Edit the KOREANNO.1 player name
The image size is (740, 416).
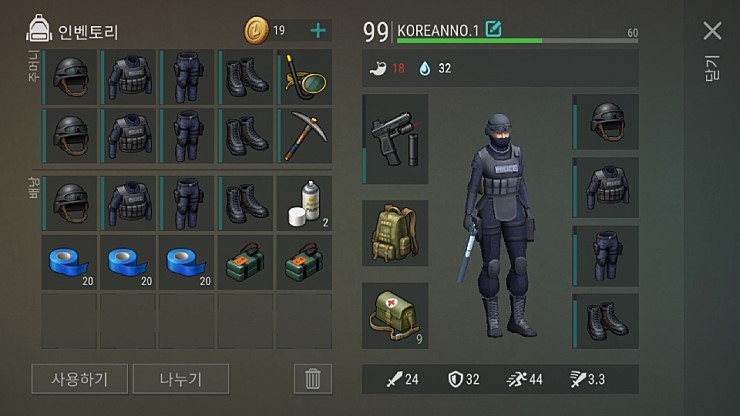point(494,29)
